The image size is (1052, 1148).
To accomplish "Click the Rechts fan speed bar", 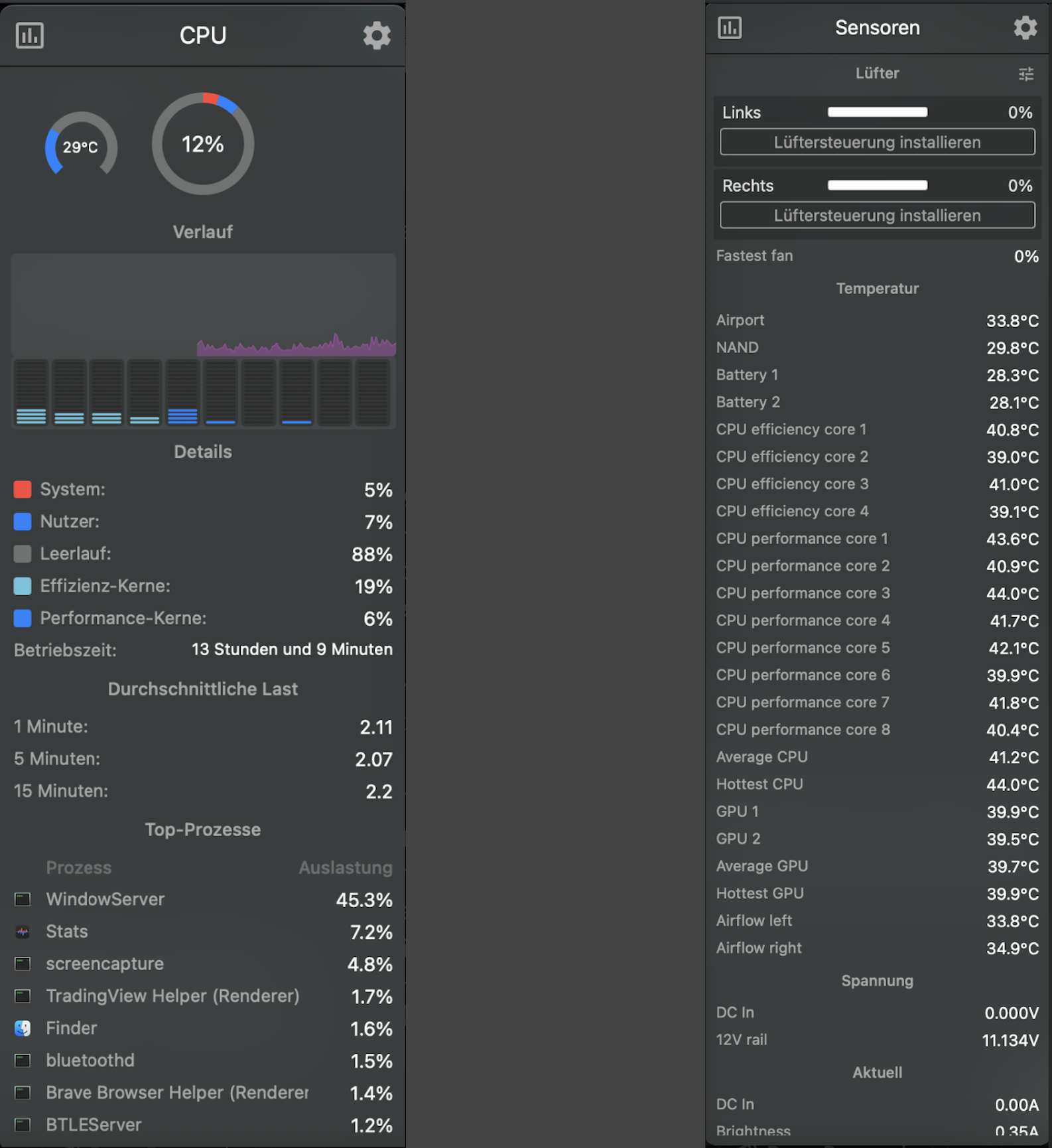I will (877, 185).
